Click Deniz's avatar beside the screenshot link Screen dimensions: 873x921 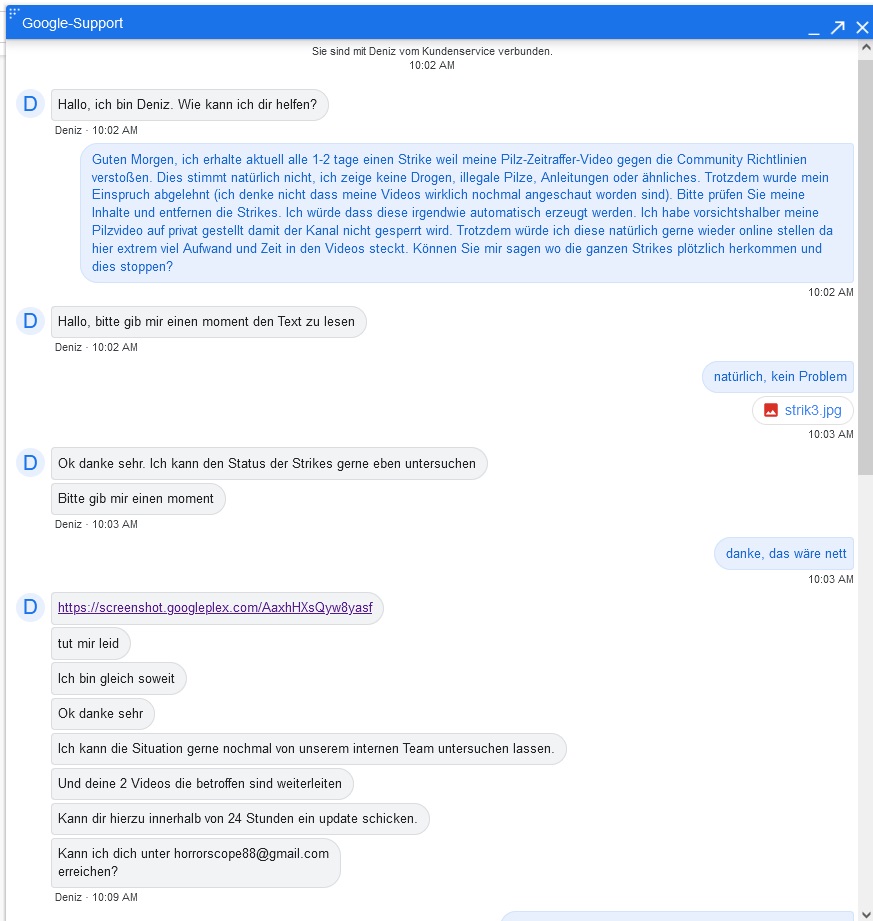coord(30,607)
